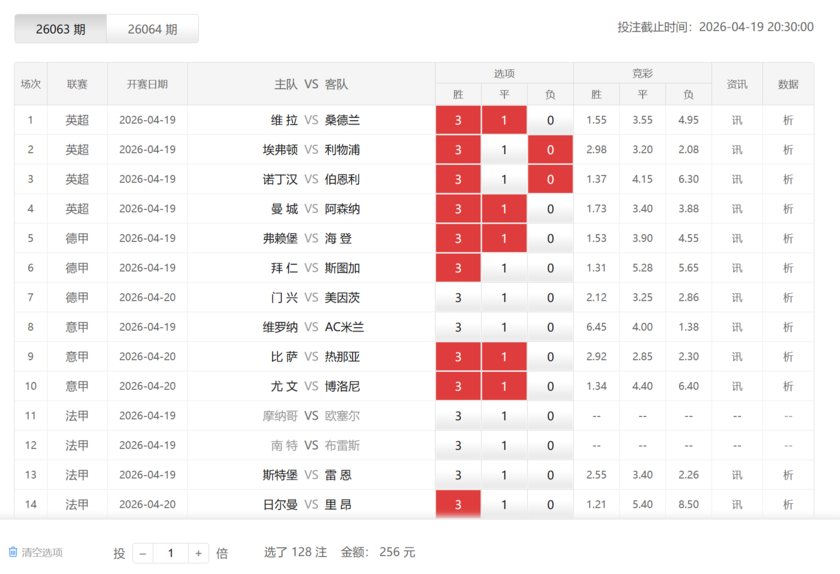Open 析 analysis link for match 1
Screen dimensions: 840x574
[788, 120]
